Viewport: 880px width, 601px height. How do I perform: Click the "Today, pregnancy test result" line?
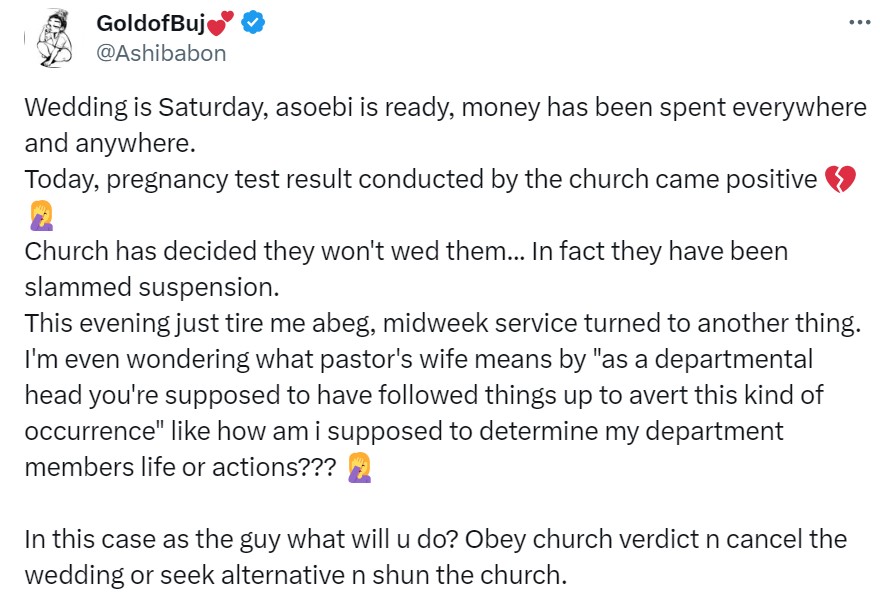pyautogui.click(x=420, y=180)
